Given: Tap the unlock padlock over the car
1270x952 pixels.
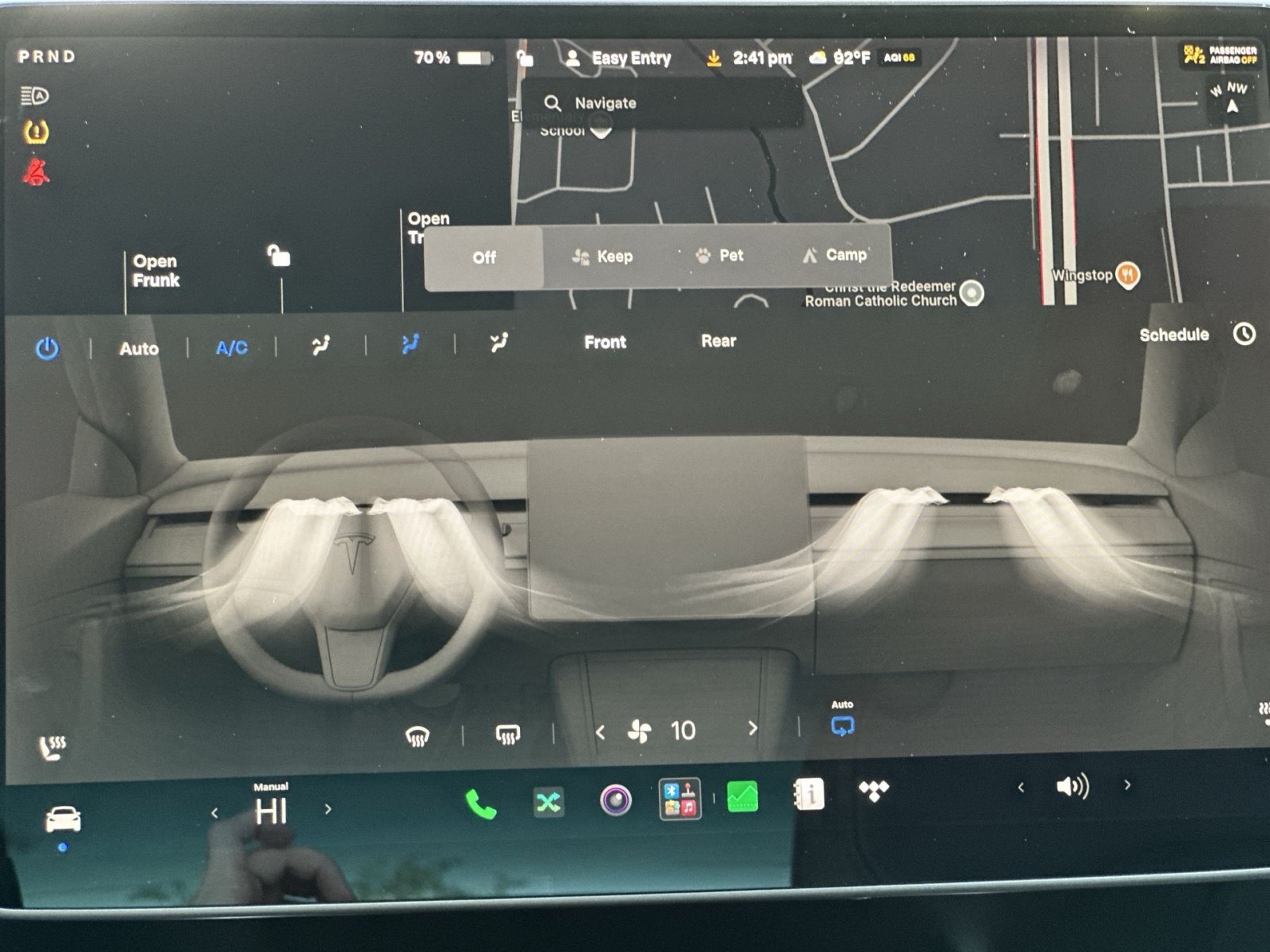Looking at the screenshot, I should coord(278,255).
